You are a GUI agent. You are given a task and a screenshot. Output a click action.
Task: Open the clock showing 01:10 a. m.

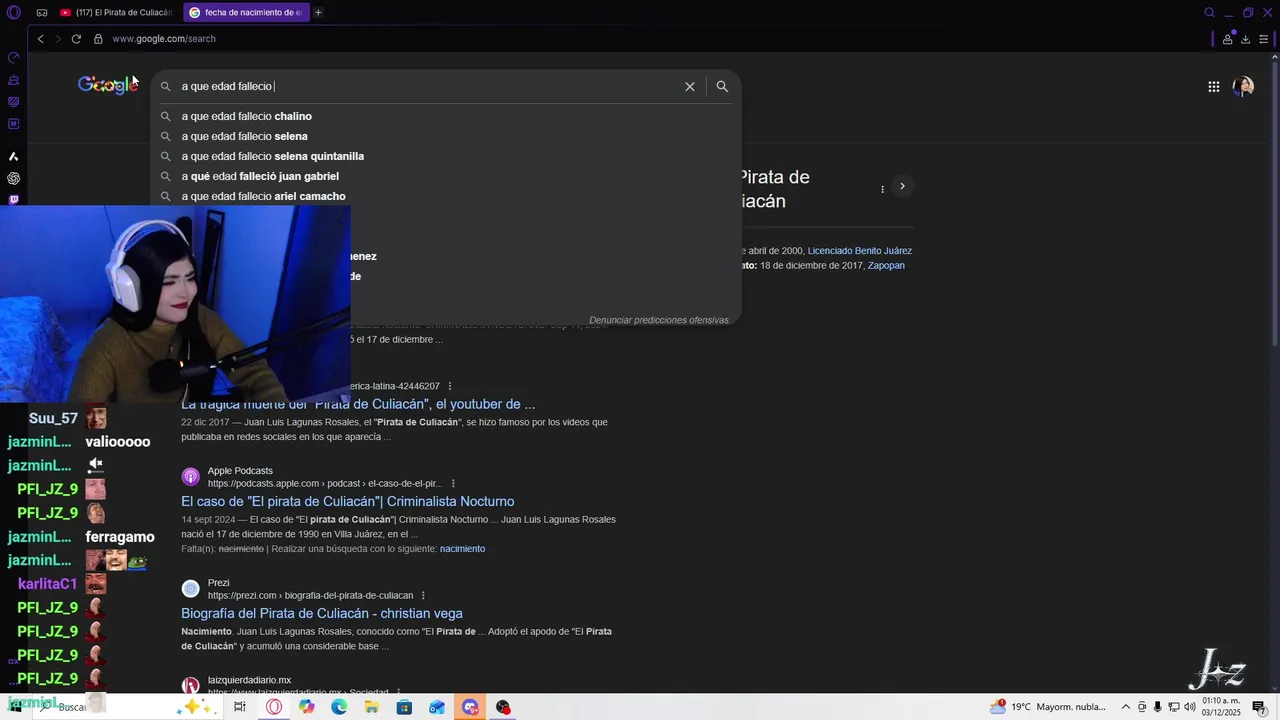coord(1221,707)
